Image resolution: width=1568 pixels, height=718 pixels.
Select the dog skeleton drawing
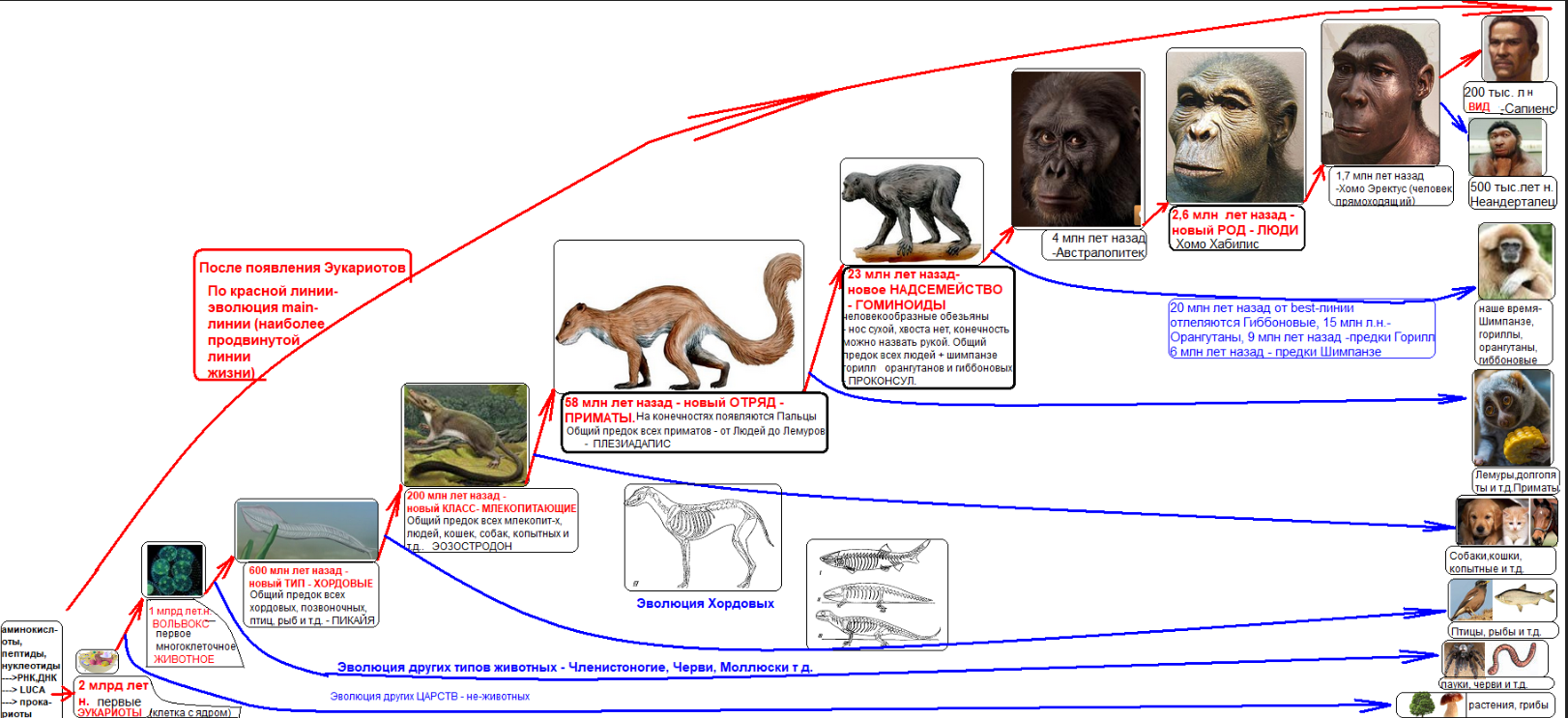[x=702, y=536]
